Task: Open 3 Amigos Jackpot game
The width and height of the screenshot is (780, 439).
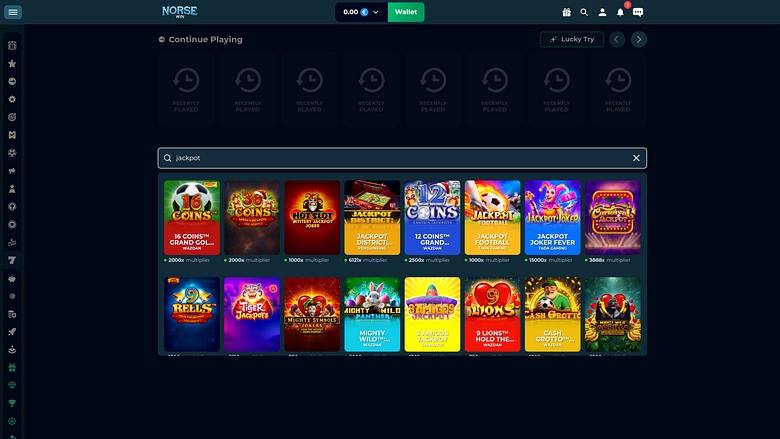Action: click(432, 314)
